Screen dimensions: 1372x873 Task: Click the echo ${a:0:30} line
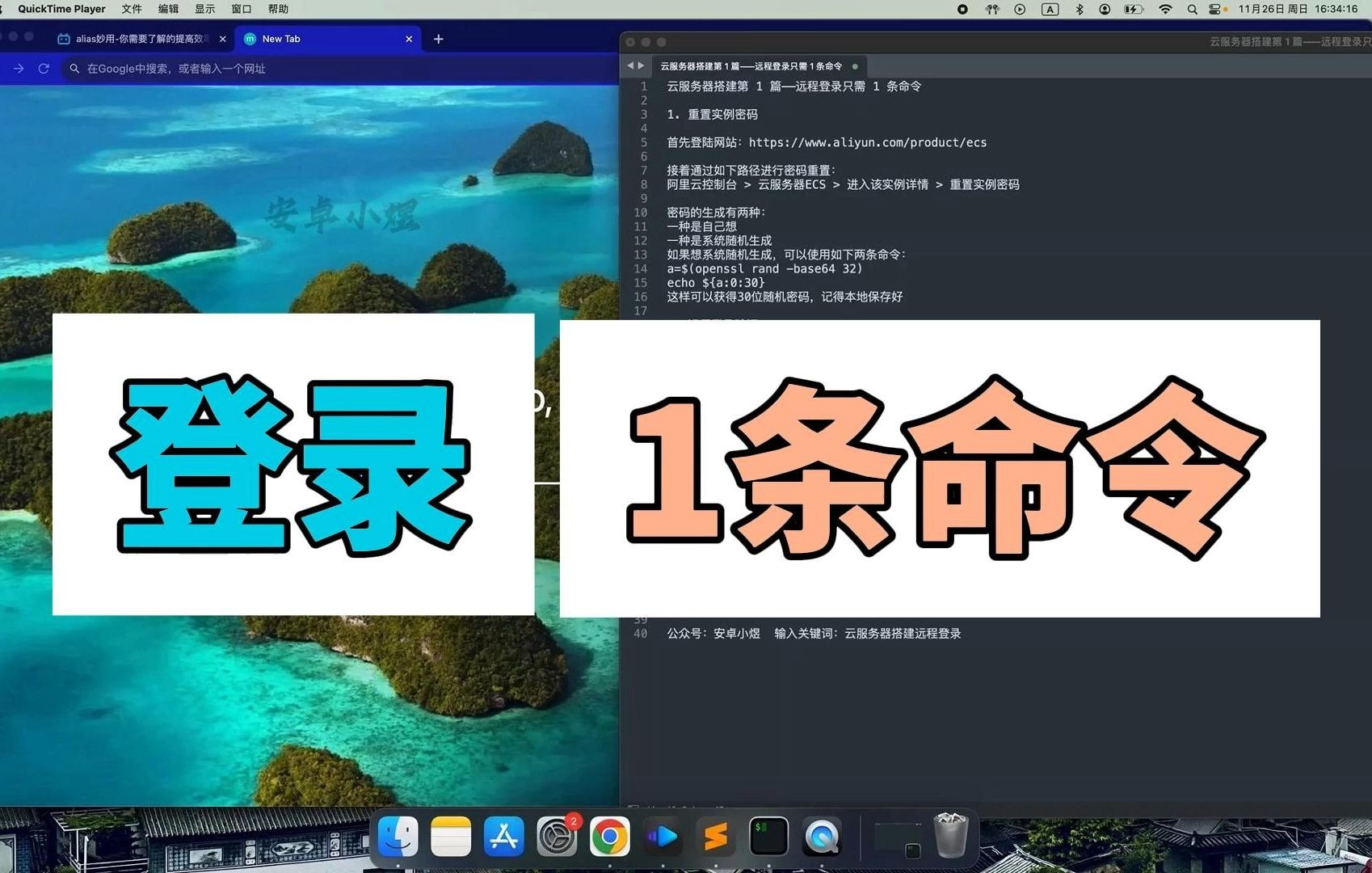(715, 283)
